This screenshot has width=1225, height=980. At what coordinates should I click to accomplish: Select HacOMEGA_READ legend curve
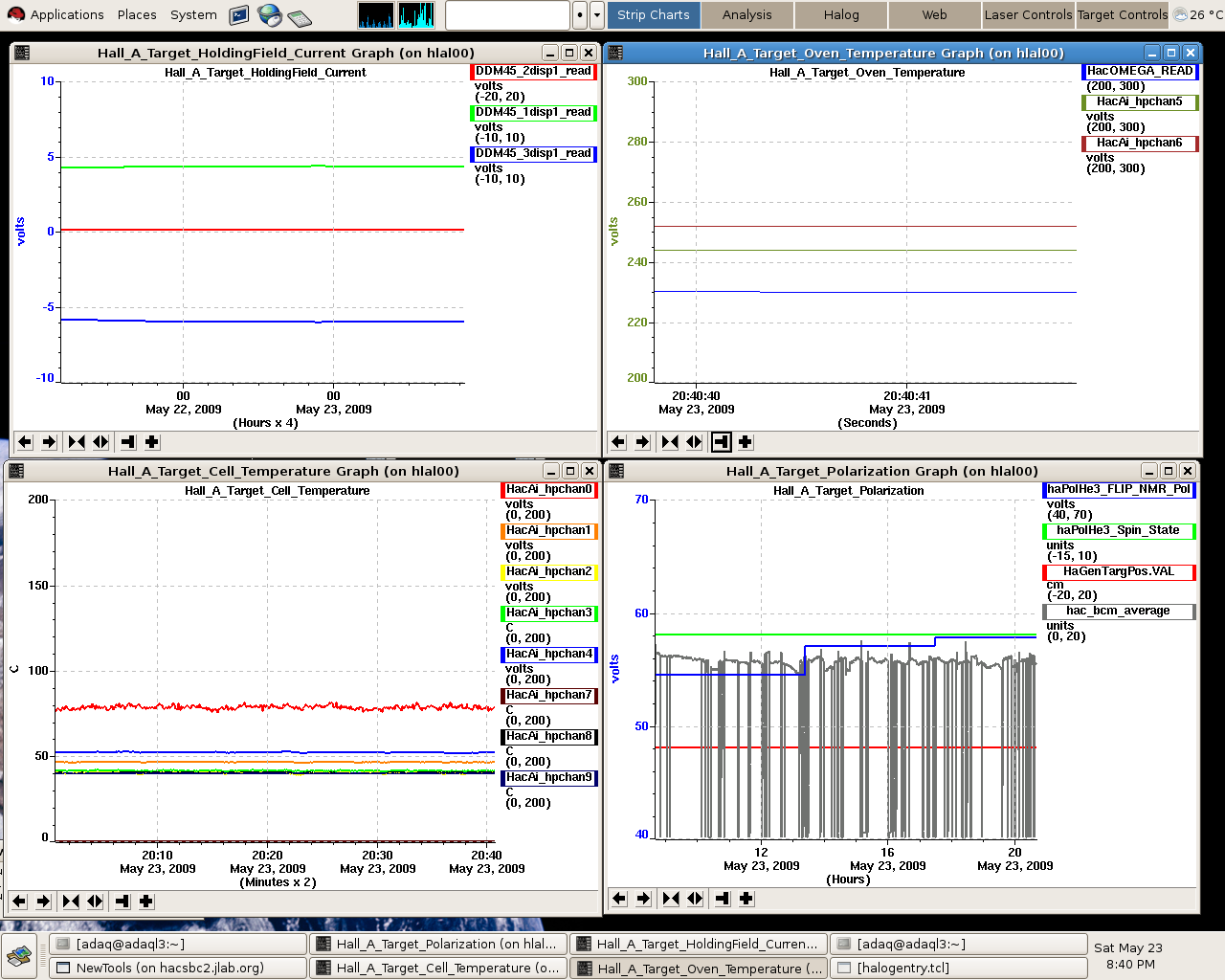[1140, 72]
